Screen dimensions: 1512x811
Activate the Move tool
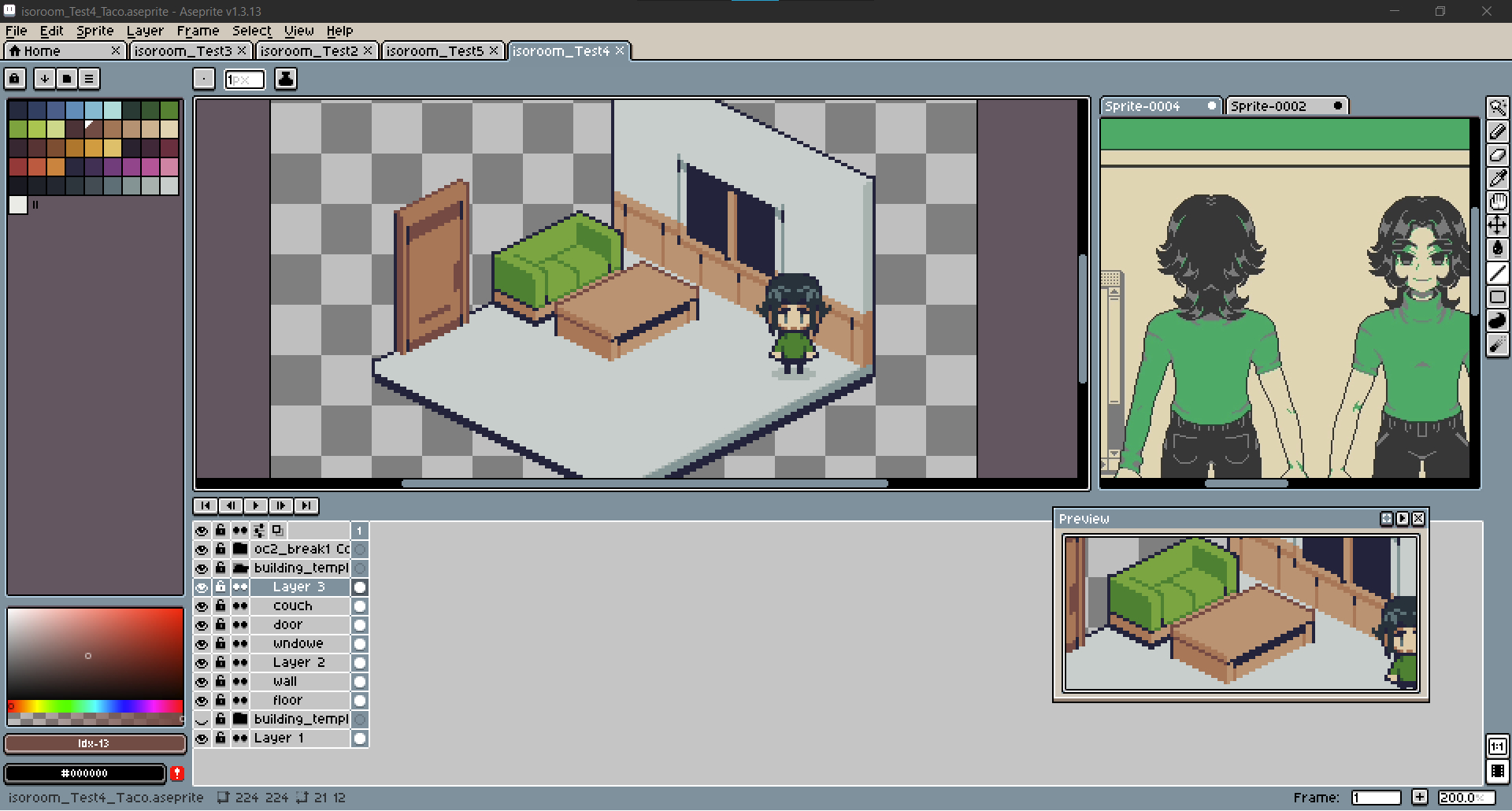pyautogui.click(x=1497, y=226)
